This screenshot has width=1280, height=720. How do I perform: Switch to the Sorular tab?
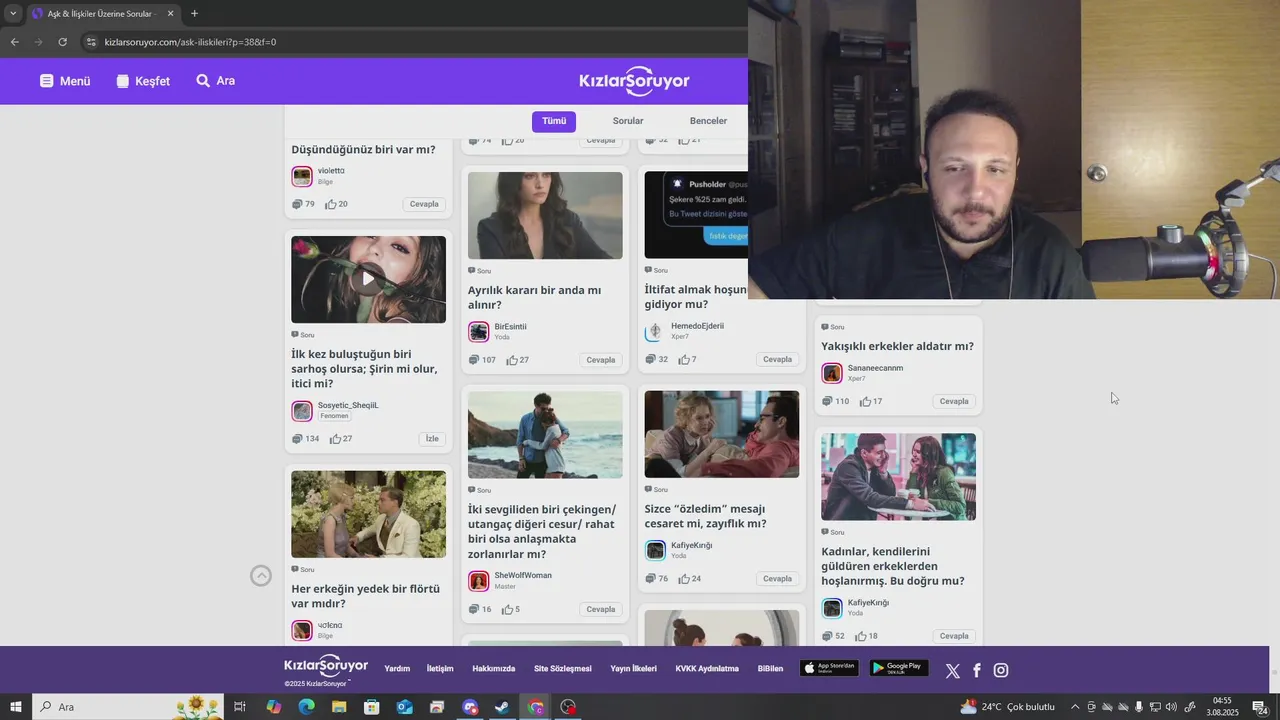[628, 121]
